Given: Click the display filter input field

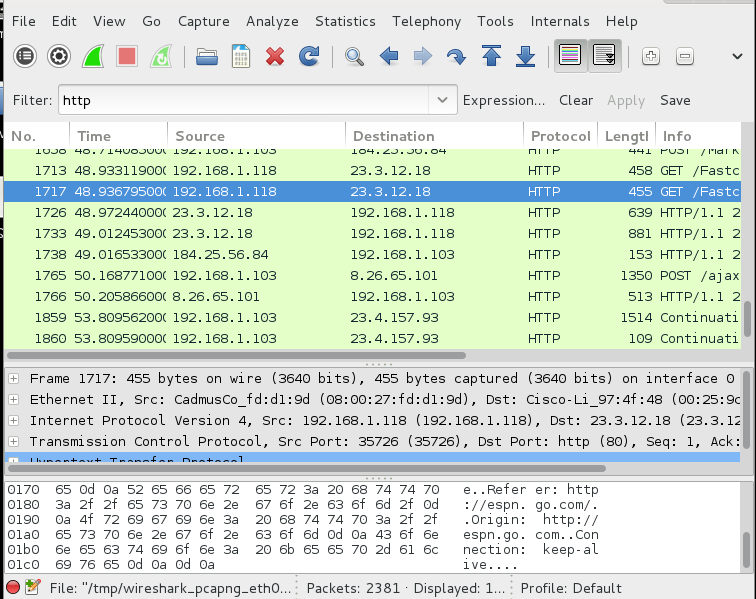Looking at the screenshot, I should (x=243, y=100).
